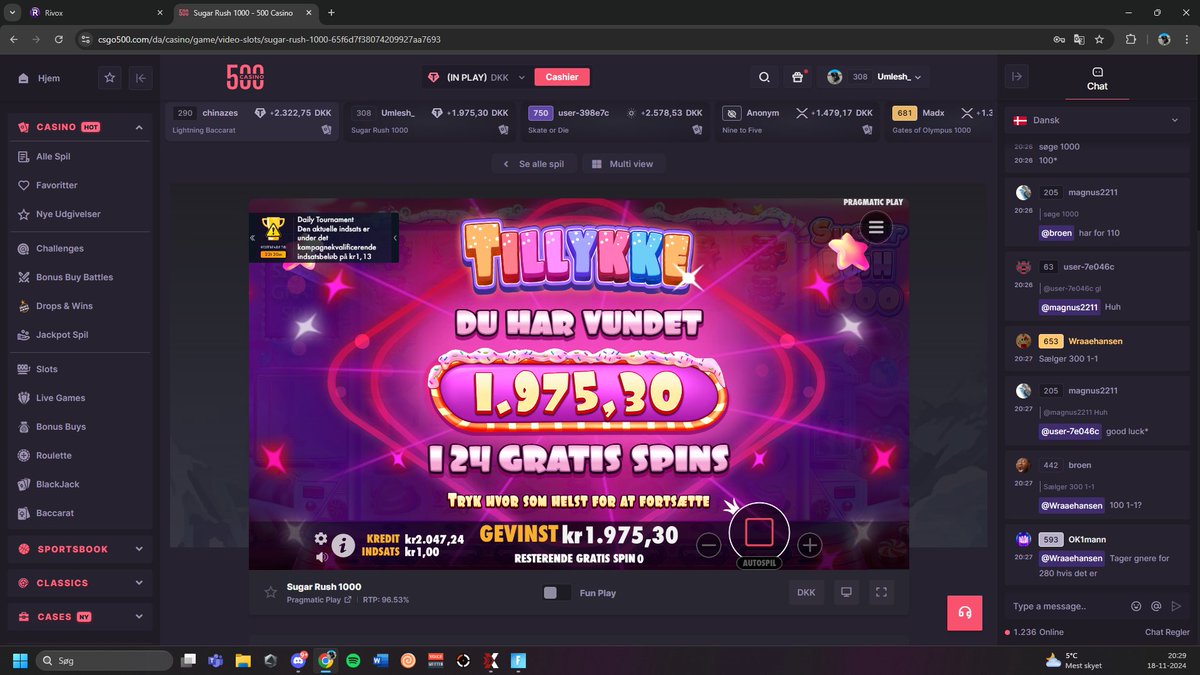Expand the SPORTSBOOK section
This screenshot has width=1200, height=675.
(80, 549)
